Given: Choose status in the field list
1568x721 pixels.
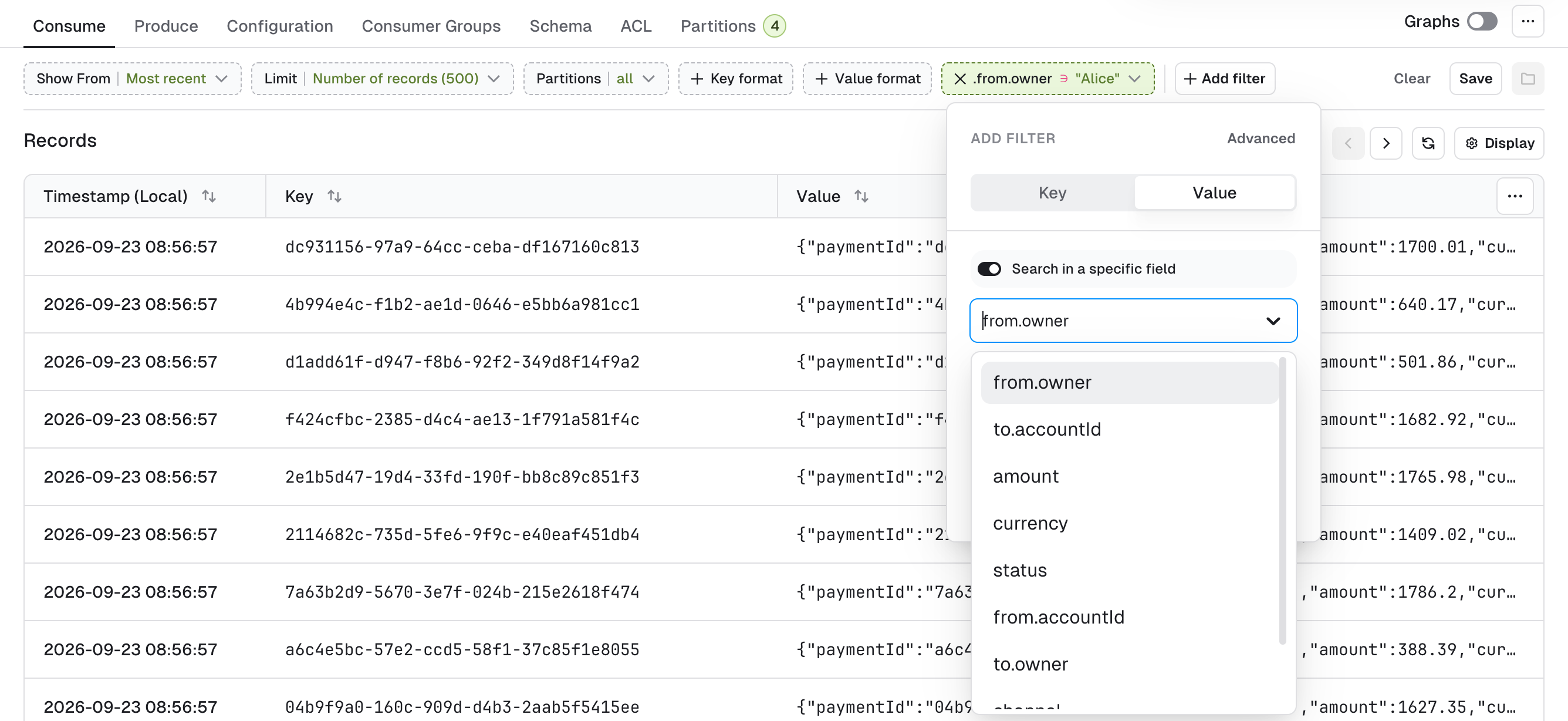Looking at the screenshot, I should [1130, 570].
